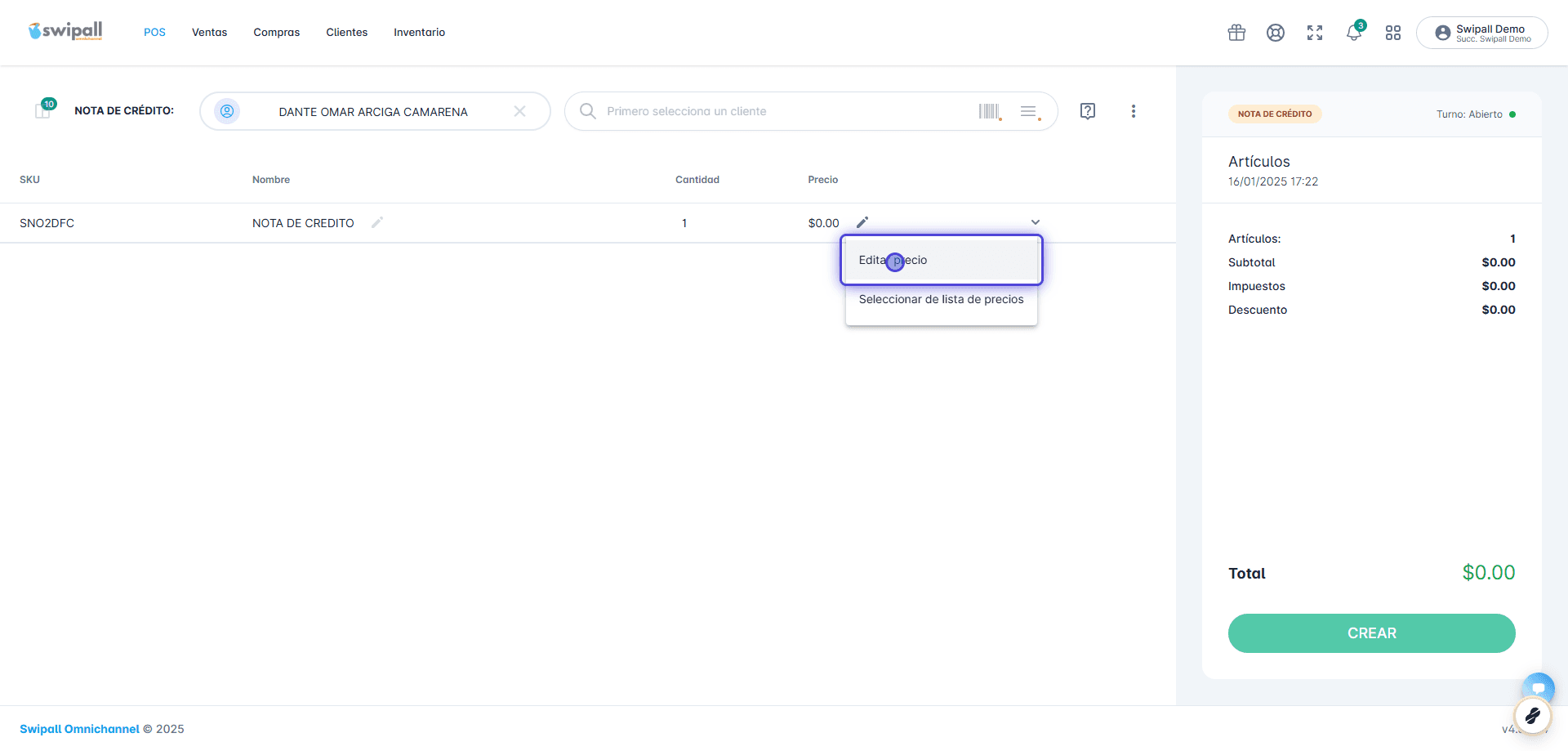Click the quantity value 1
The width and height of the screenshot is (1568, 751).
(684, 223)
